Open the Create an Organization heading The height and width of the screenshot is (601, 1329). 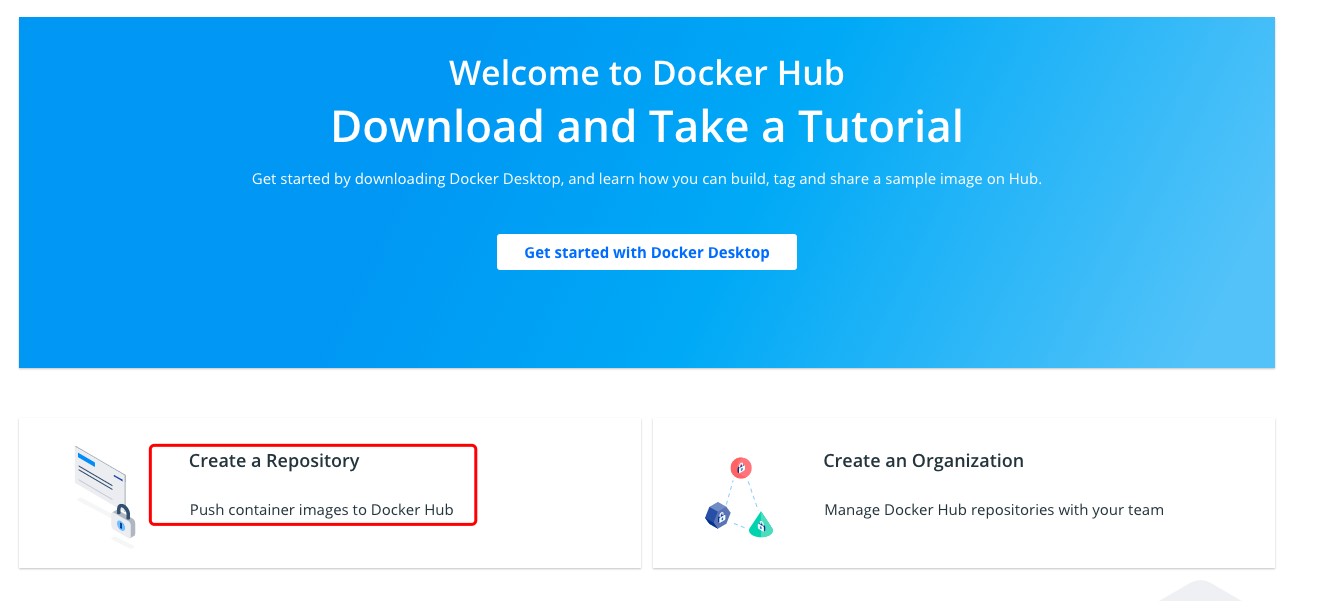tap(923, 461)
